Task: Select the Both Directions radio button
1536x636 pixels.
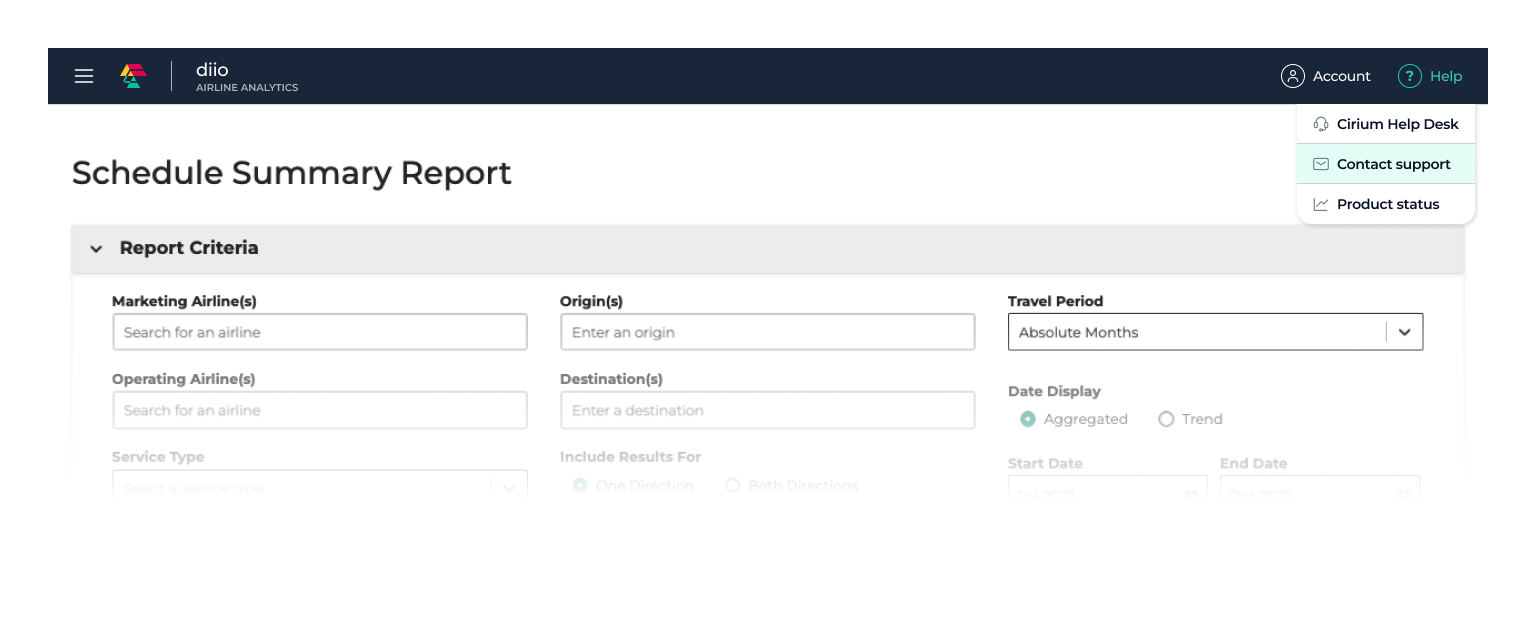Action: coord(732,486)
